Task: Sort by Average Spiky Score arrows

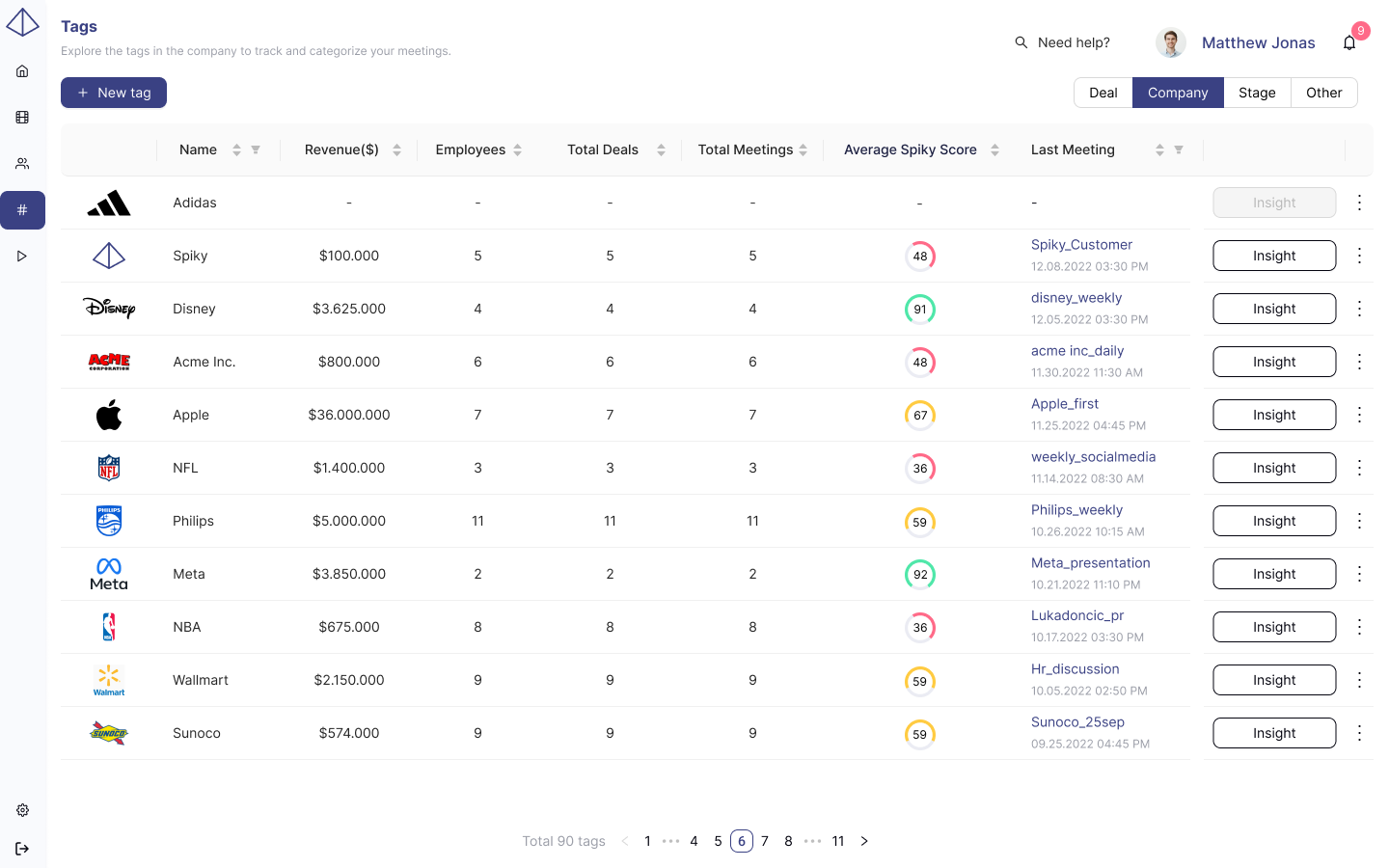Action: pos(994,149)
